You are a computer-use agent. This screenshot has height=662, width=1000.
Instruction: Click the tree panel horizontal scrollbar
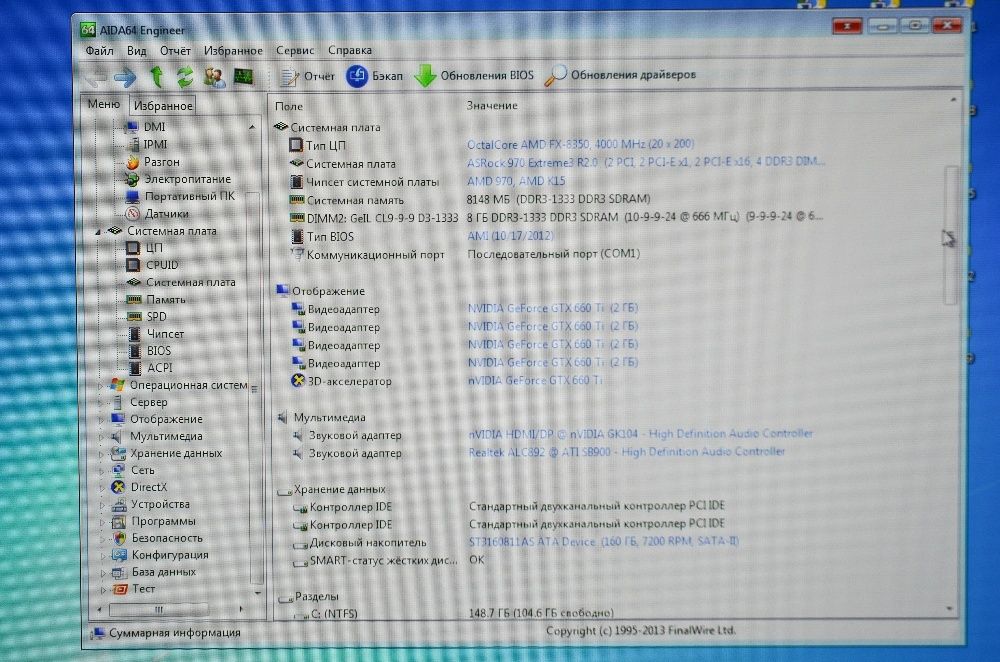pos(169,609)
